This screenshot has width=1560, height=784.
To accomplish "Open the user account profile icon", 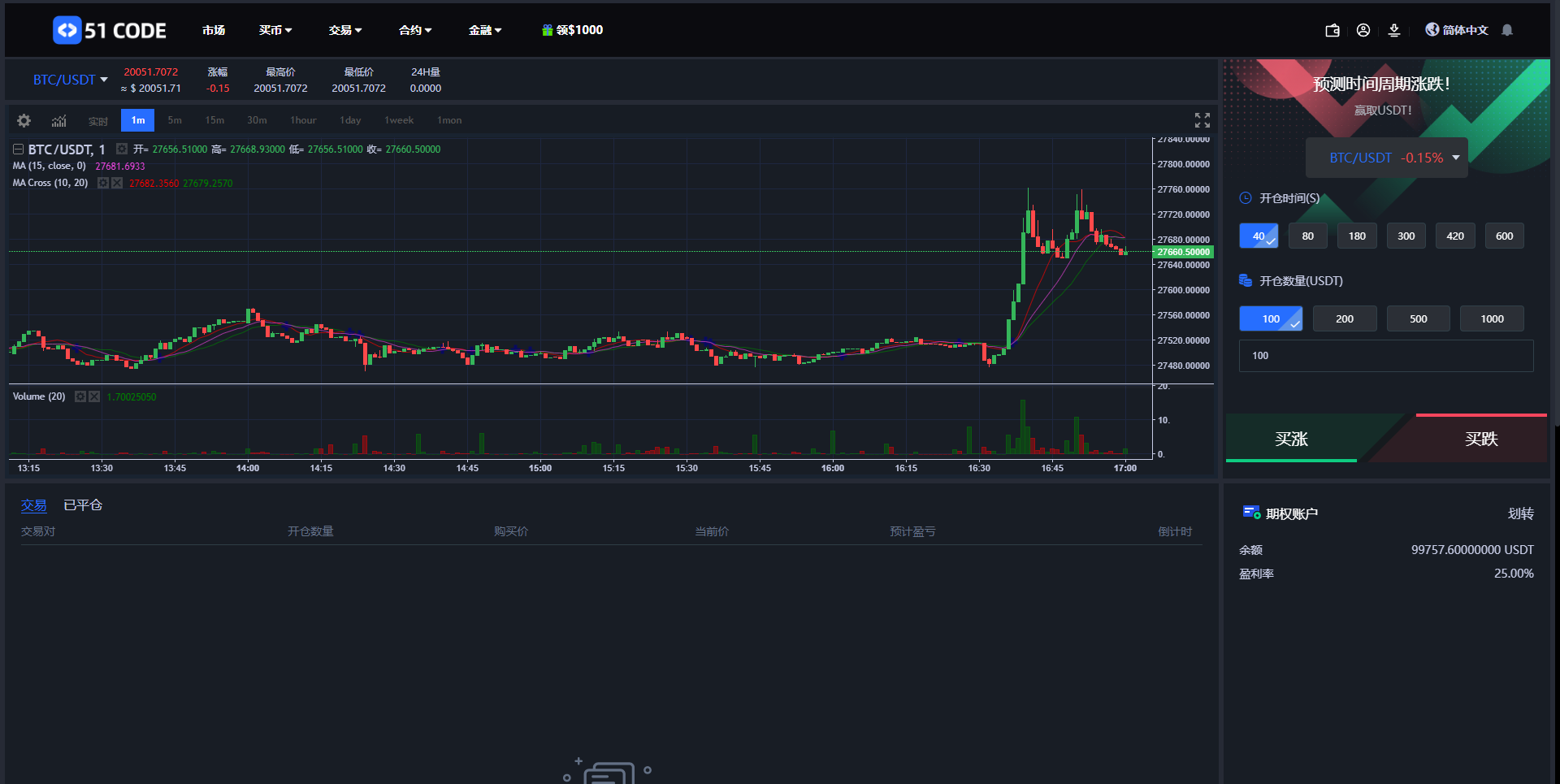I will pos(1363,30).
